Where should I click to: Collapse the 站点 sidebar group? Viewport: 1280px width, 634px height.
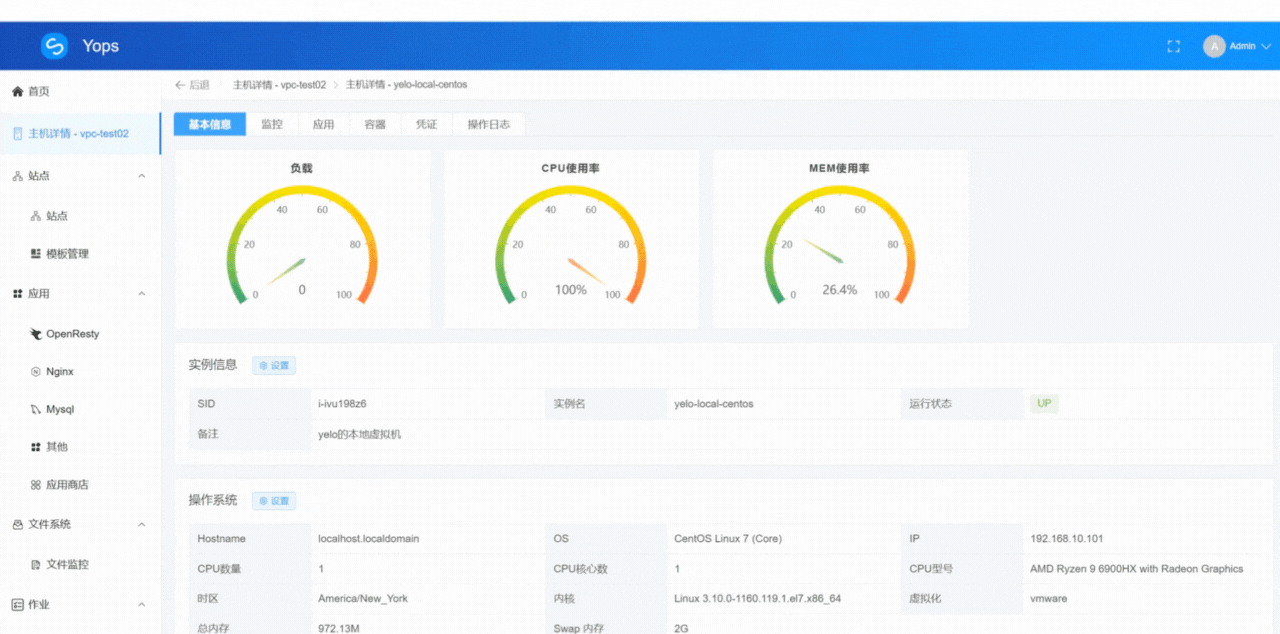[x=141, y=176]
